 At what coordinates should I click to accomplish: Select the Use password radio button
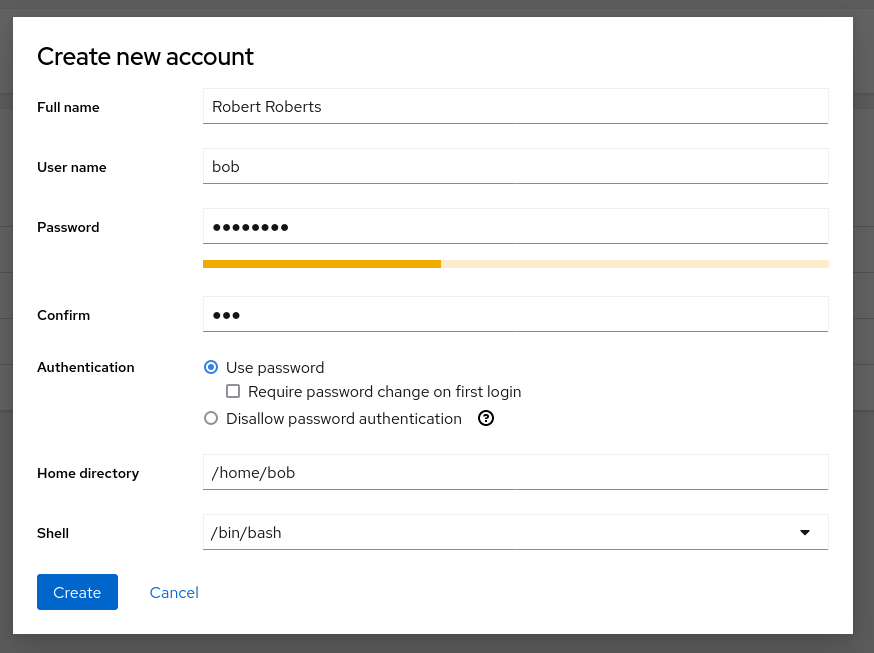211,367
